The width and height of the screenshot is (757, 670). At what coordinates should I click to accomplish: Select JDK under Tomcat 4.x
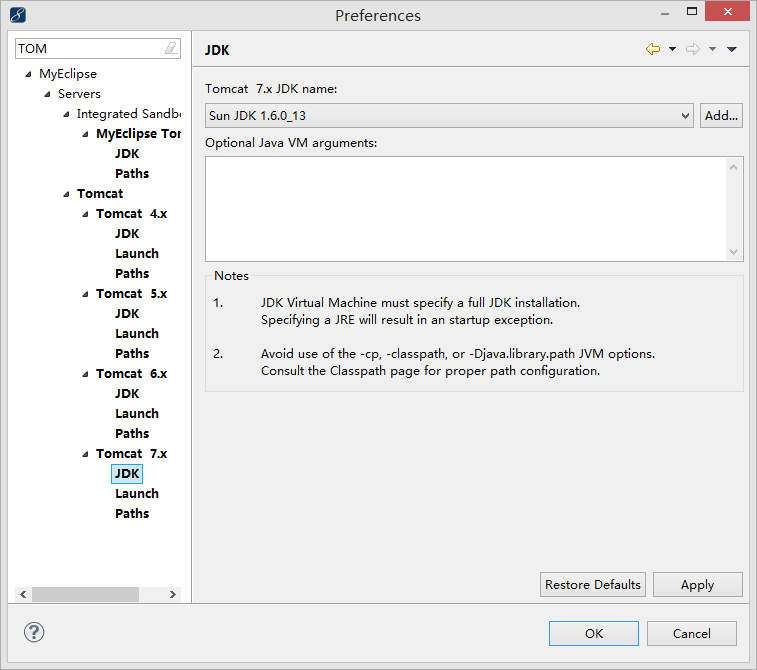pyautogui.click(x=127, y=234)
